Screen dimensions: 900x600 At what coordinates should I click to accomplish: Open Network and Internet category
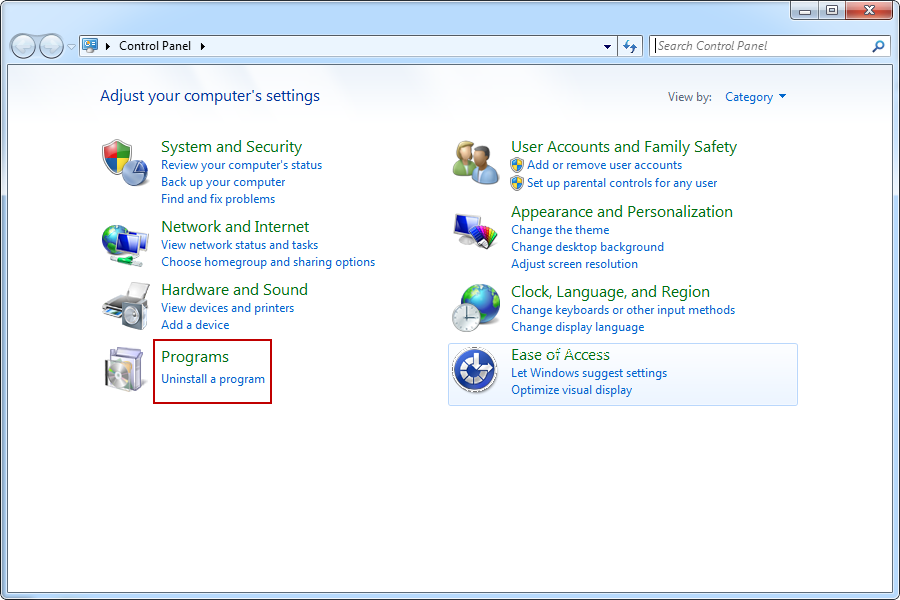coord(235,227)
